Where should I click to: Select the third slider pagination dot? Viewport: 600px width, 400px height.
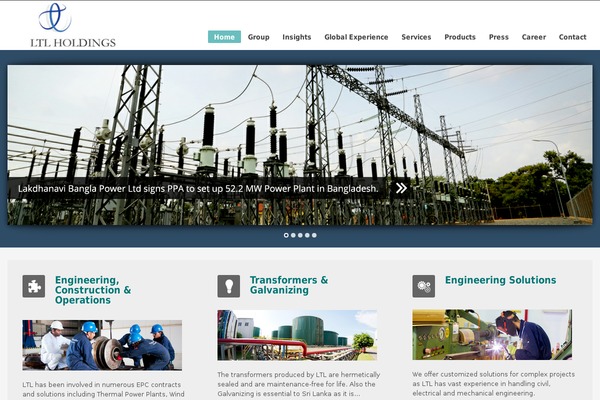(x=300, y=235)
